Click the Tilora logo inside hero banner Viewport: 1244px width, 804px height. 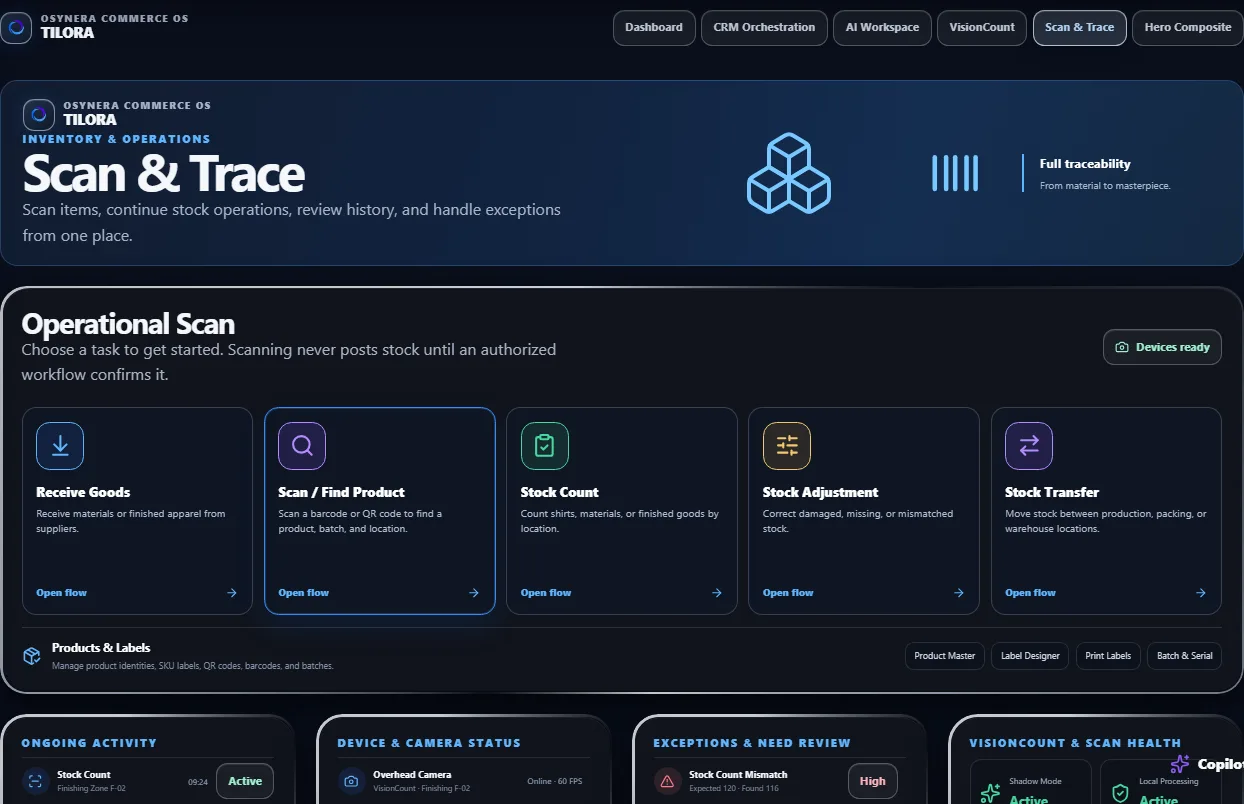[x=39, y=115]
